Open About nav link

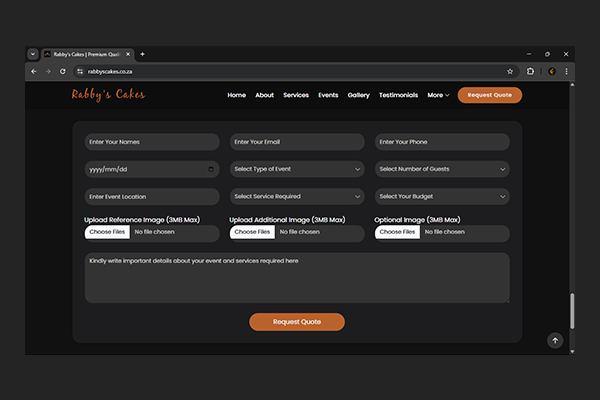pyautogui.click(x=264, y=95)
